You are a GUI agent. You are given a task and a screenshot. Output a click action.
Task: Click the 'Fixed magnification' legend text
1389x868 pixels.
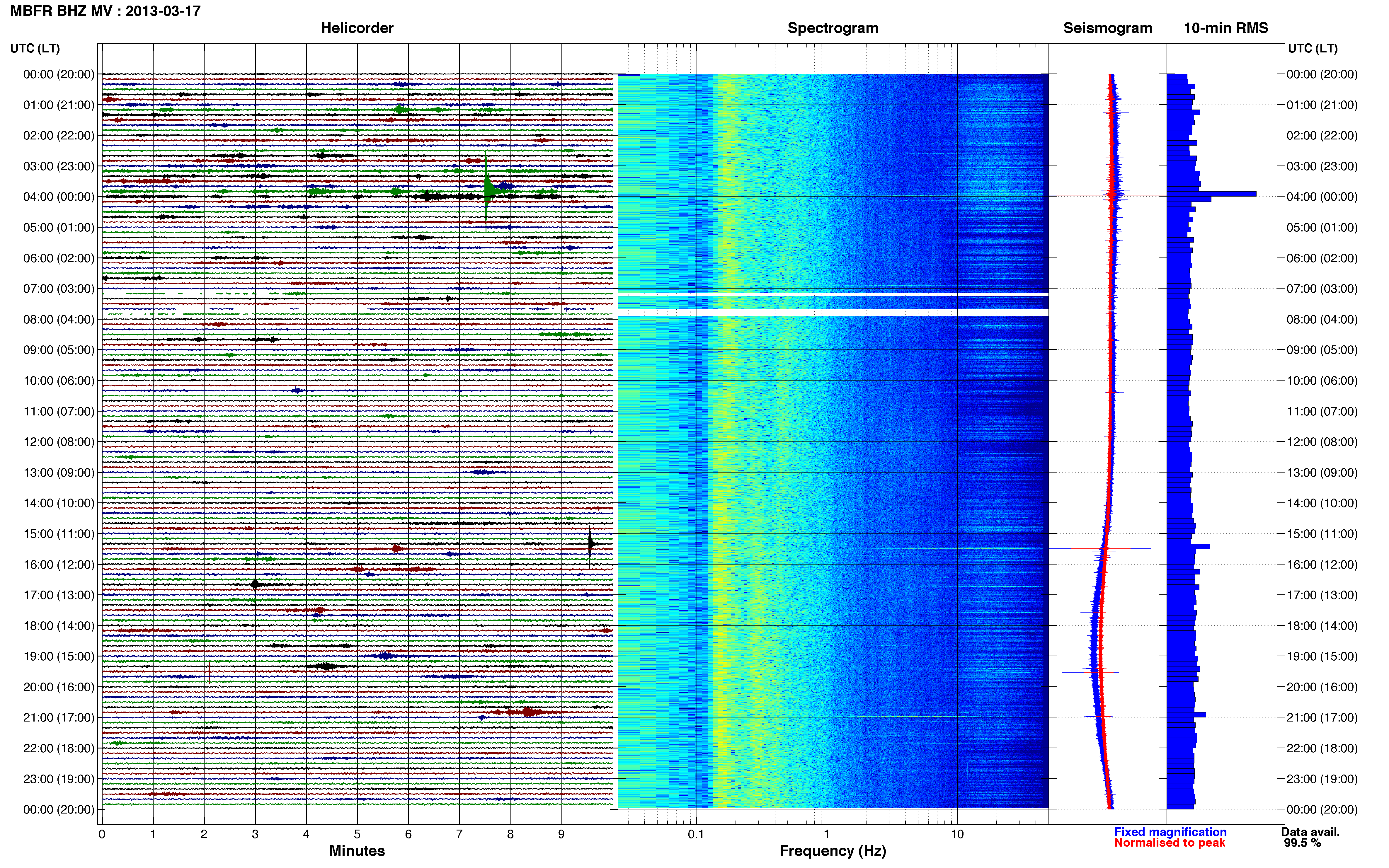[1170, 832]
